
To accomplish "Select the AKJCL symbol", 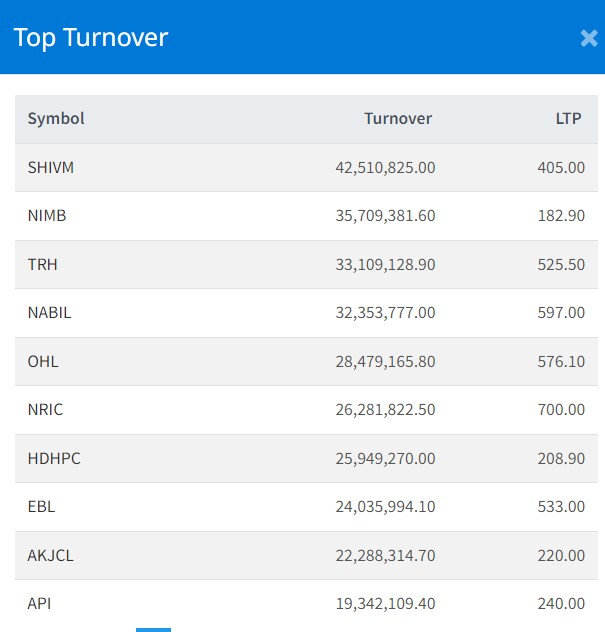I will click(50, 555).
